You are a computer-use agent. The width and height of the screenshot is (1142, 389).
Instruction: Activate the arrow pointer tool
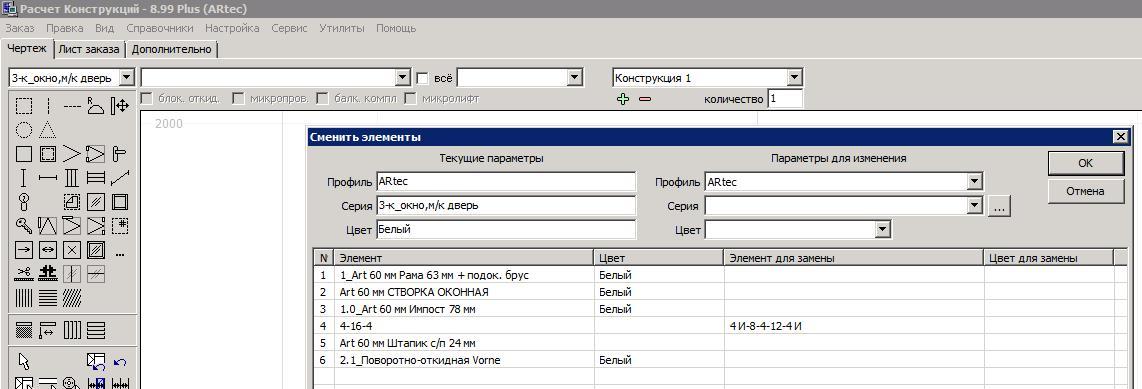point(24,361)
